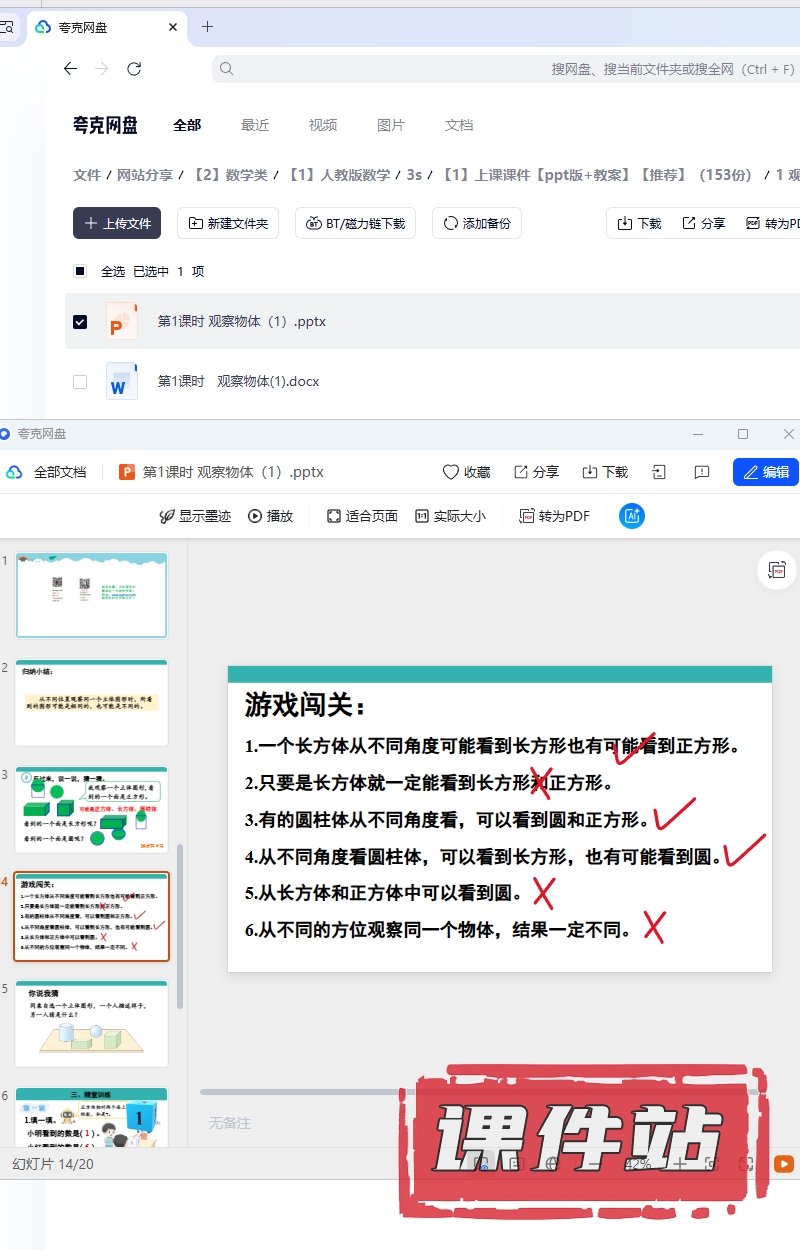This screenshot has width=800, height=1250.
Task: Click the AI assistant icon in the viewer toolbar
Action: click(632, 516)
